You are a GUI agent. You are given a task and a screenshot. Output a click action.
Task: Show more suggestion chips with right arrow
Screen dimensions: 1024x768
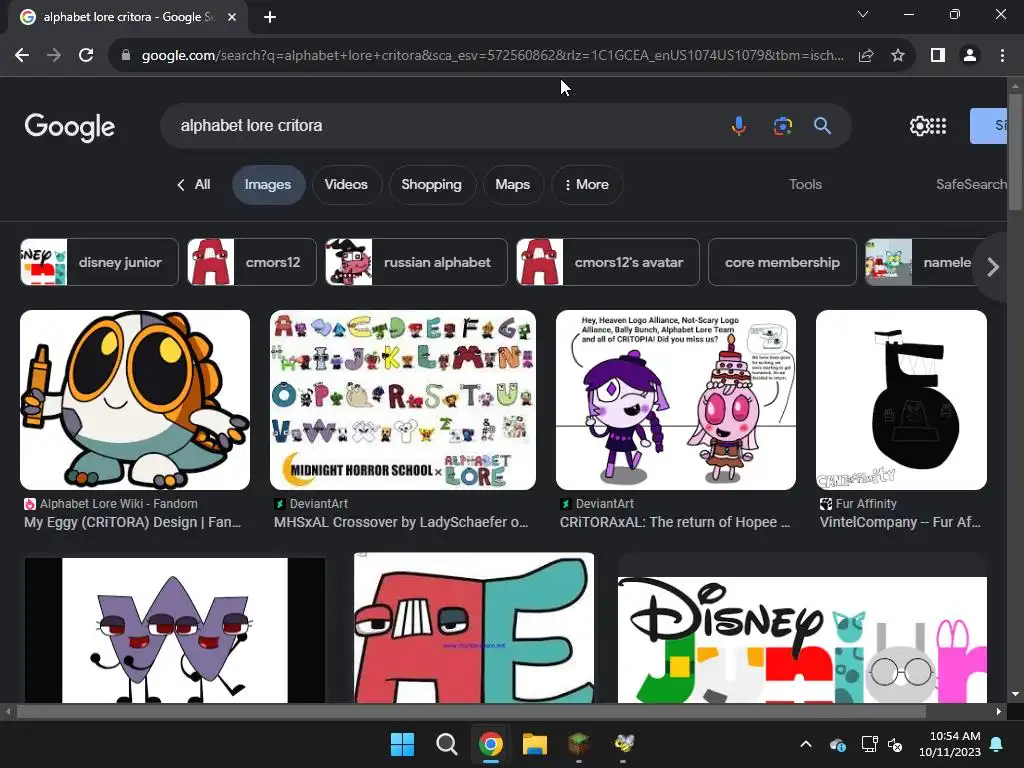(x=993, y=266)
